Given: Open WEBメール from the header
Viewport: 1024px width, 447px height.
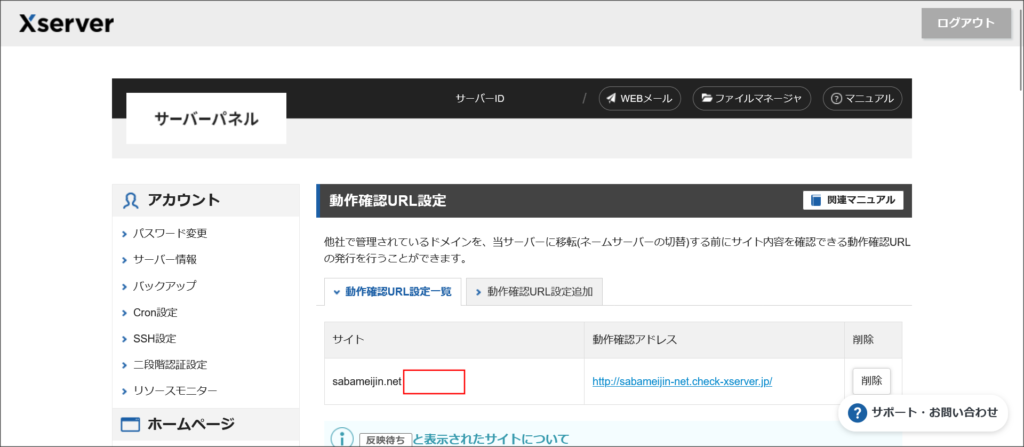Looking at the screenshot, I should tap(640, 98).
